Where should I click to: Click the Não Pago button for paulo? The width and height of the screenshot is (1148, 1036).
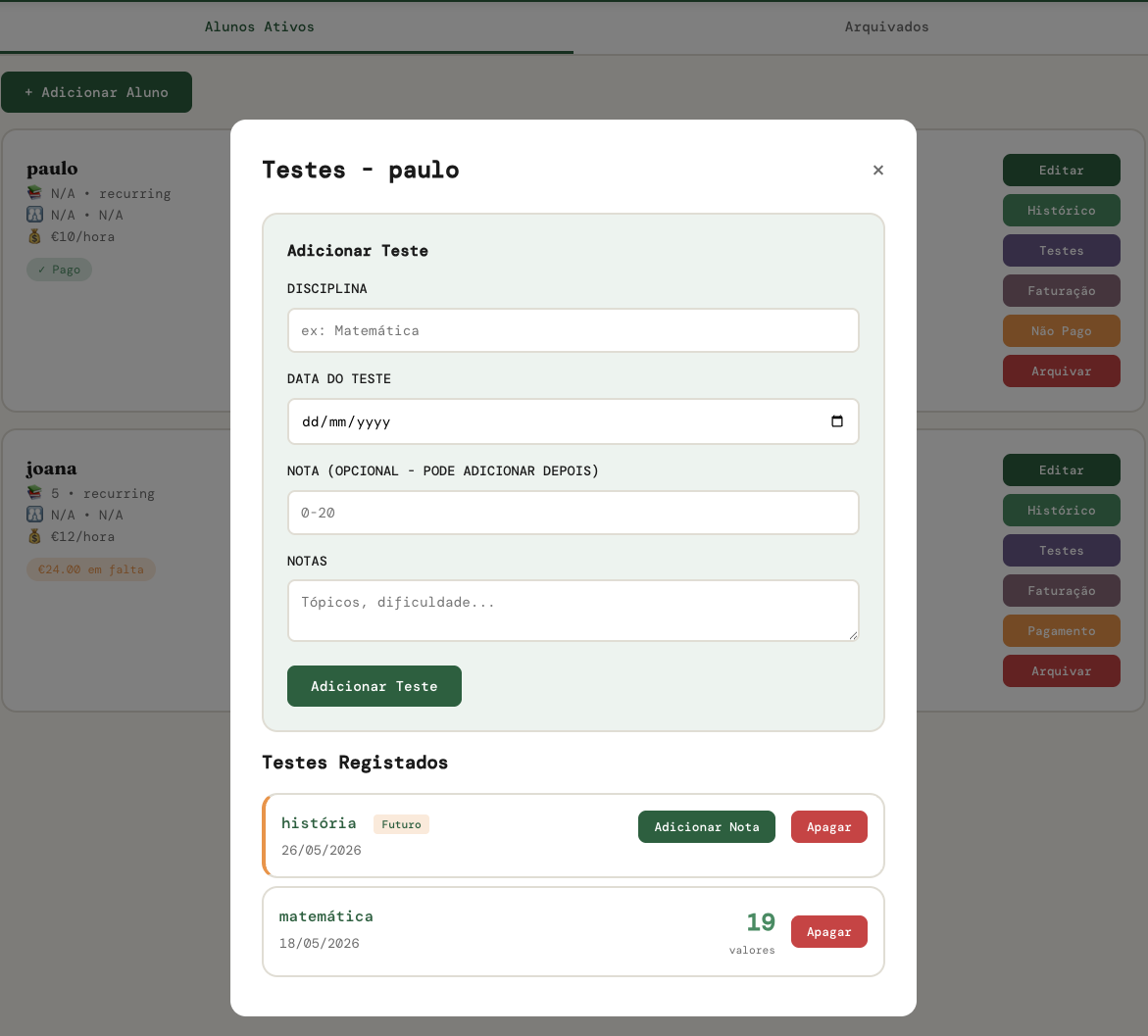click(x=1061, y=331)
